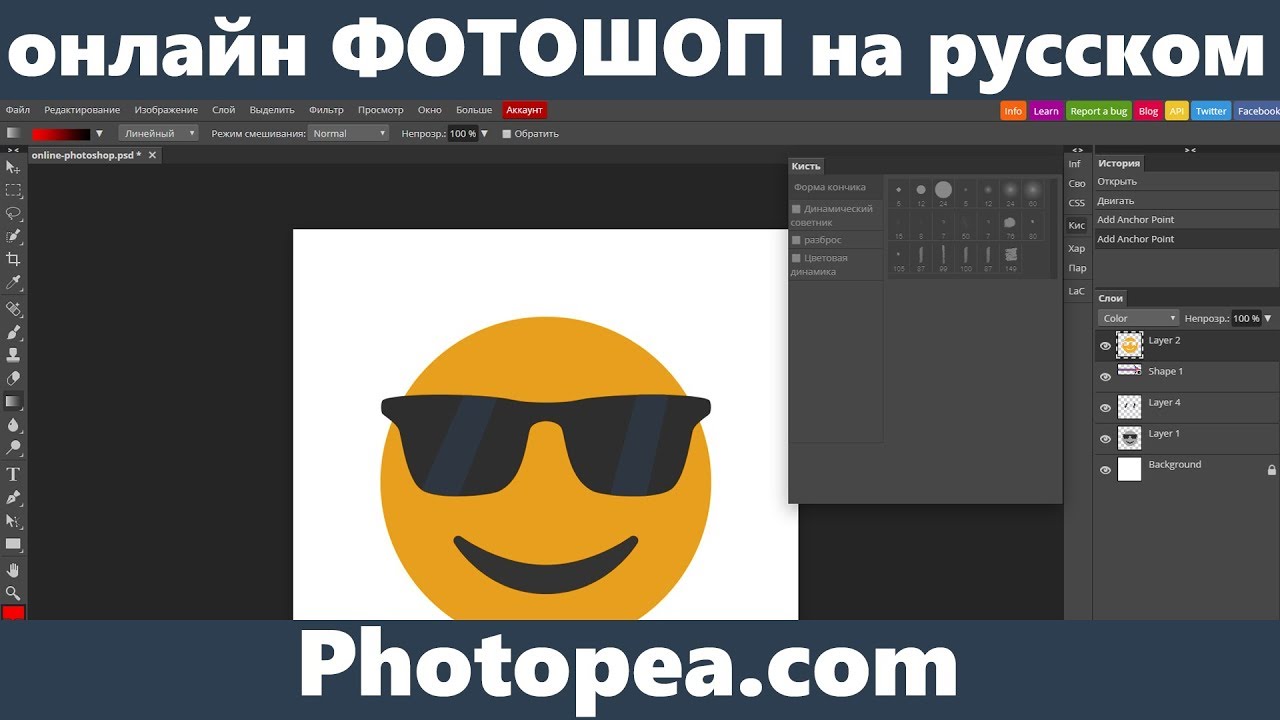Close the online-photoshop.psd document tab
This screenshot has width=1280, height=720.
tap(153, 155)
